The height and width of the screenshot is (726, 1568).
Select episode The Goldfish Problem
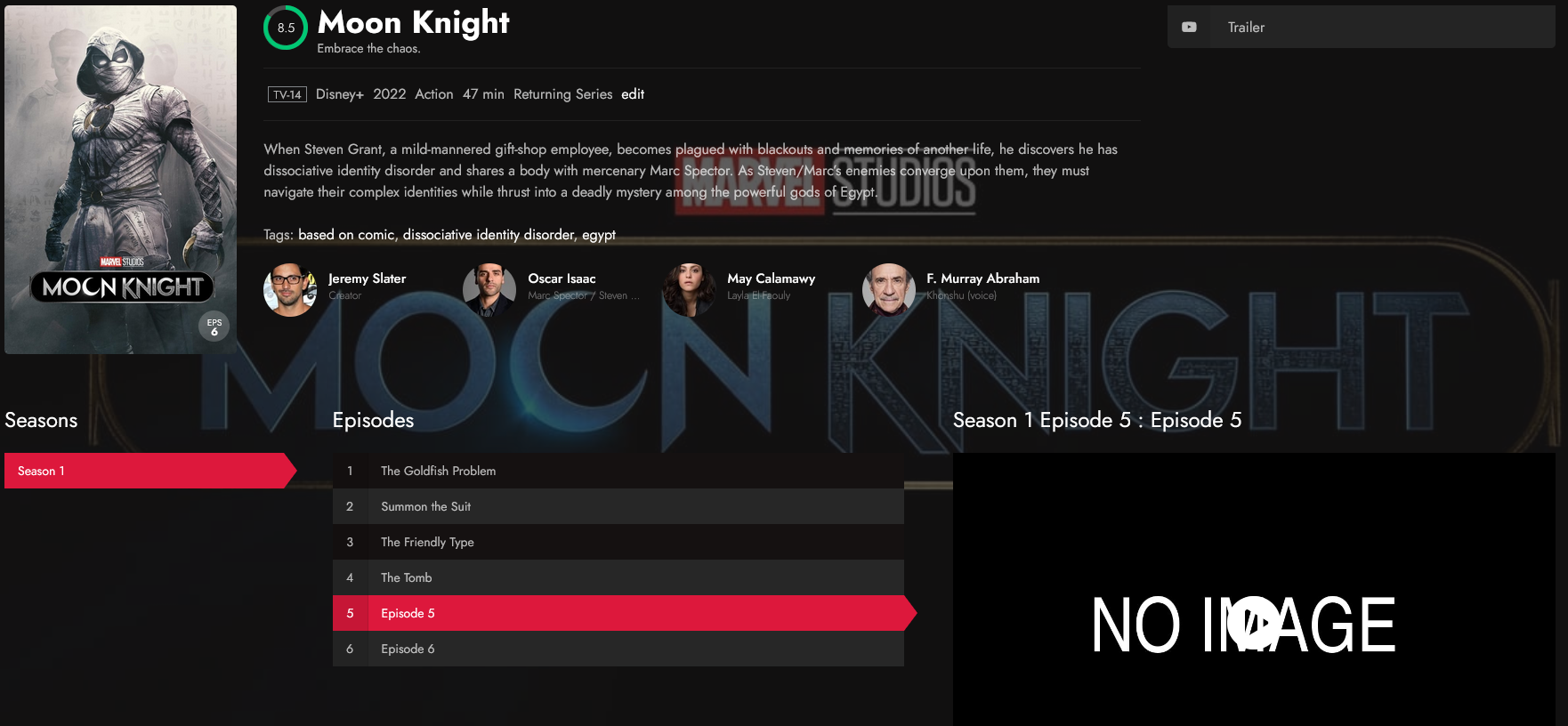618,471
